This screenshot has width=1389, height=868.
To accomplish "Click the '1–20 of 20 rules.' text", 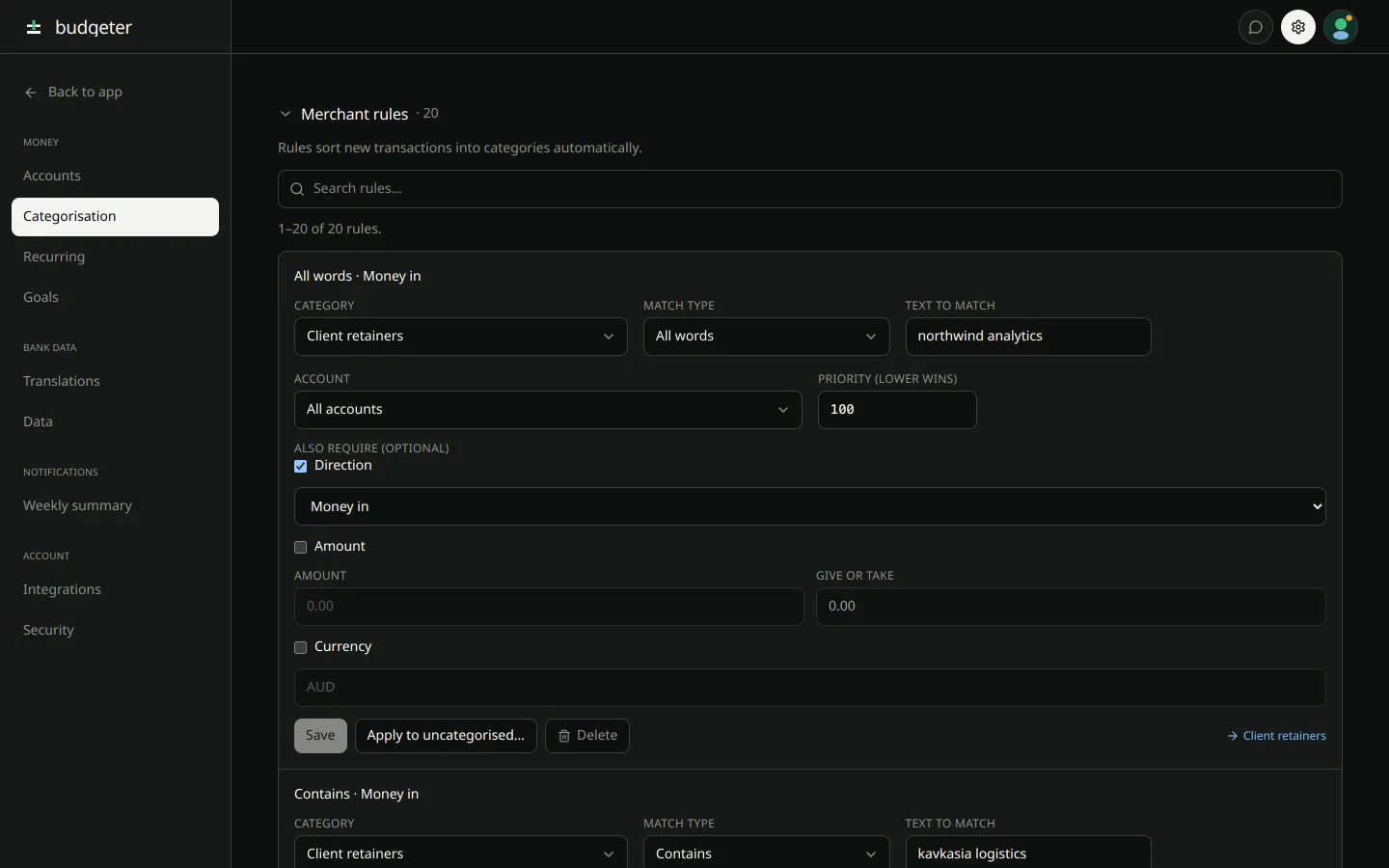I will click(330, 230).
